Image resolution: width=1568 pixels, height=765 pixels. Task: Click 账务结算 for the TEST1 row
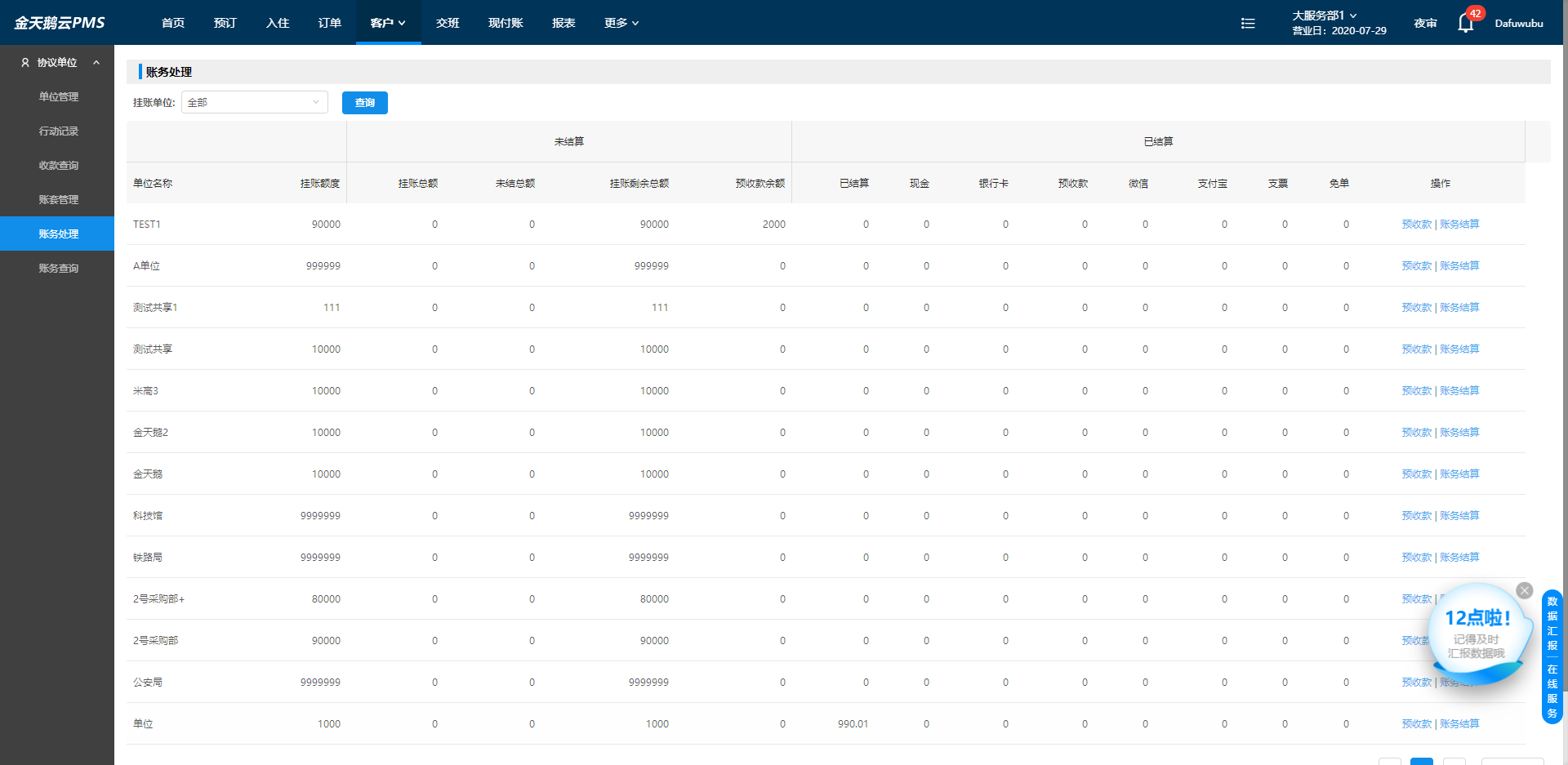coord(1459,224)
